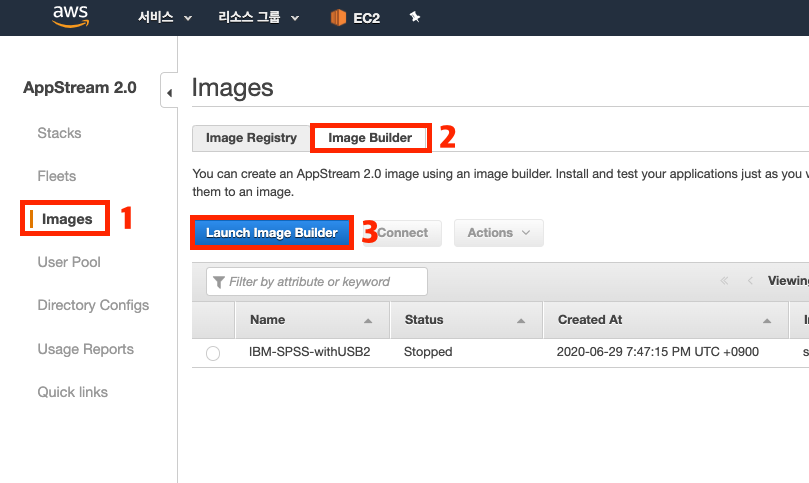This screenshot has width=809, height=483.
Task: Sort table by Created At arrow
Action: (767, 320)
